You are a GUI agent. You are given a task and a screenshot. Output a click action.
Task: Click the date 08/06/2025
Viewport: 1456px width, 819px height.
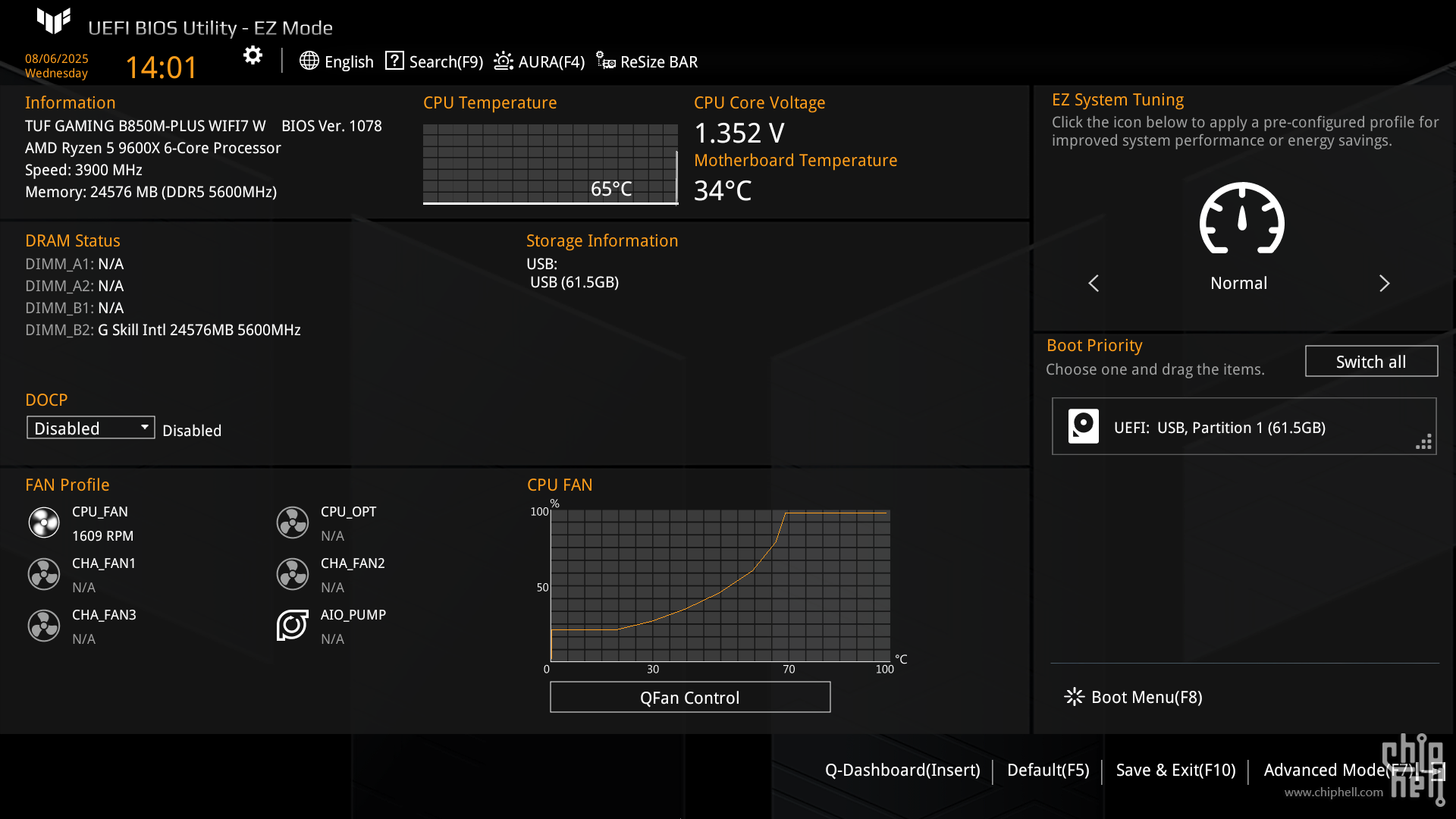coord(57,59)
